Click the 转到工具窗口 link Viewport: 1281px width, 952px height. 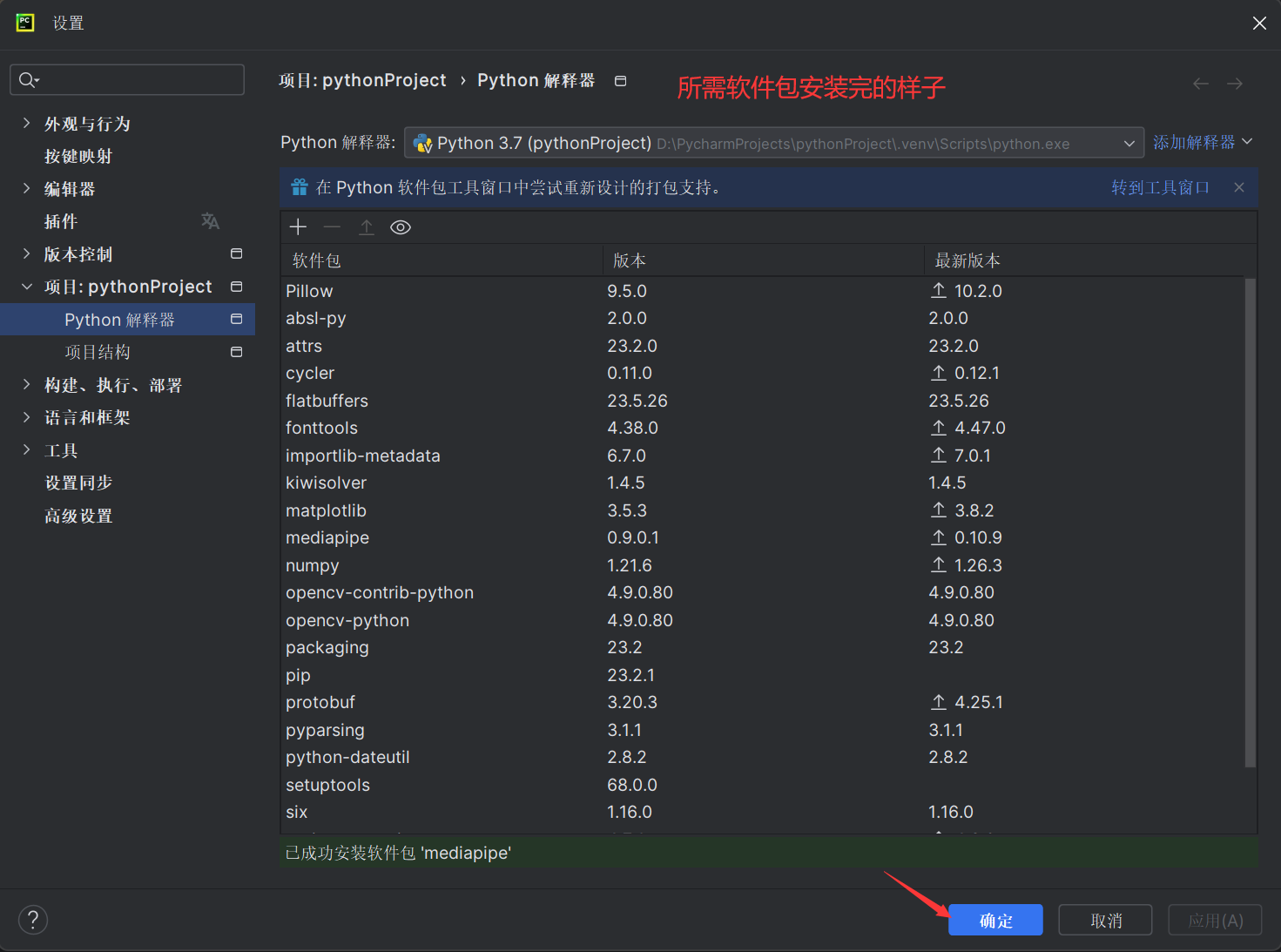1160,187
